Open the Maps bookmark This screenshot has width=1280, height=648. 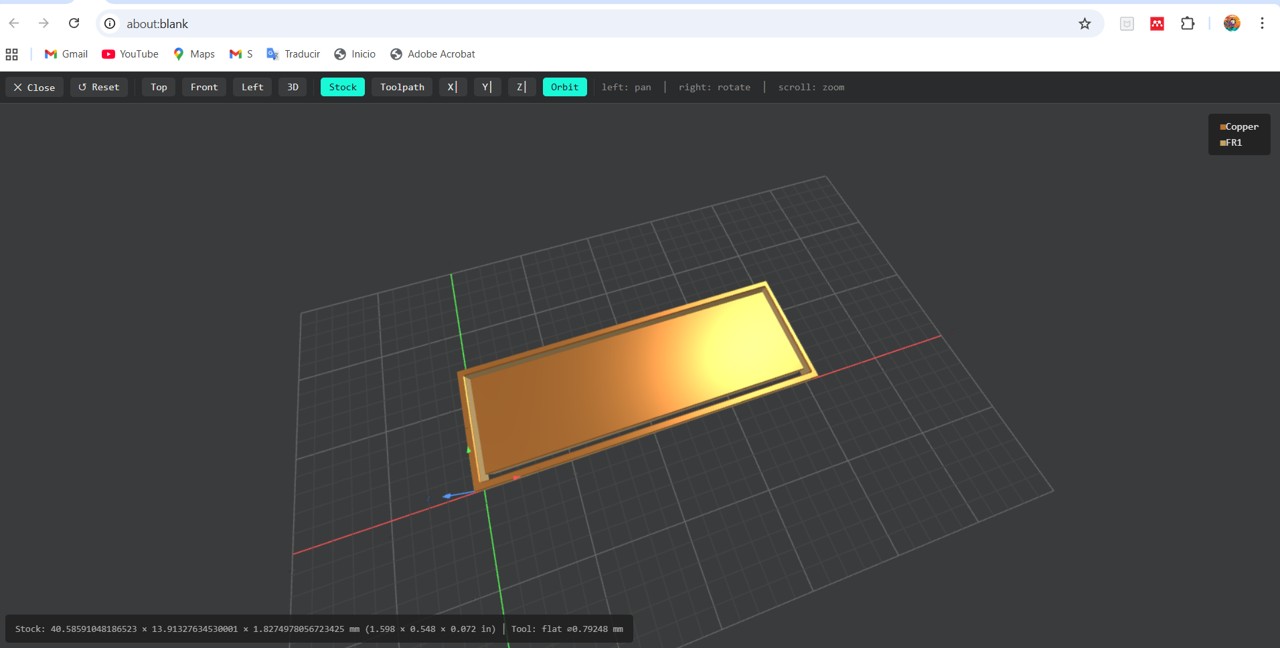(194, 54)
